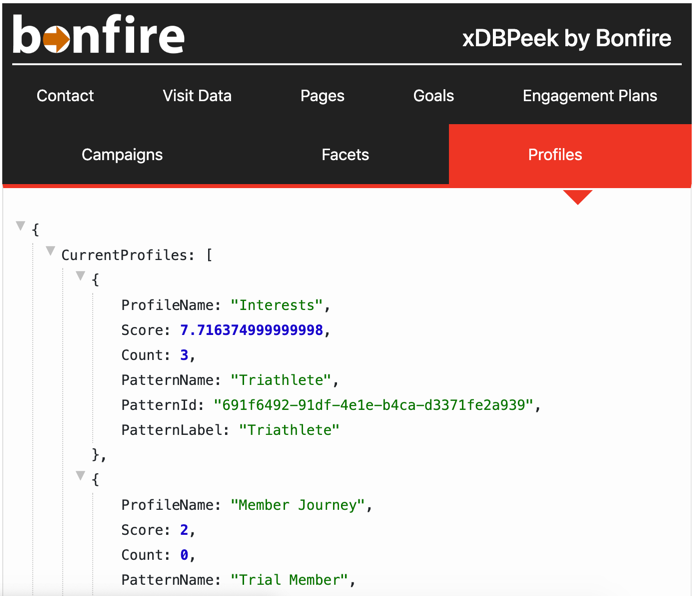Click the score value 7.716374999999998
This screenshot has width=693, height=596.
(251, 330)
